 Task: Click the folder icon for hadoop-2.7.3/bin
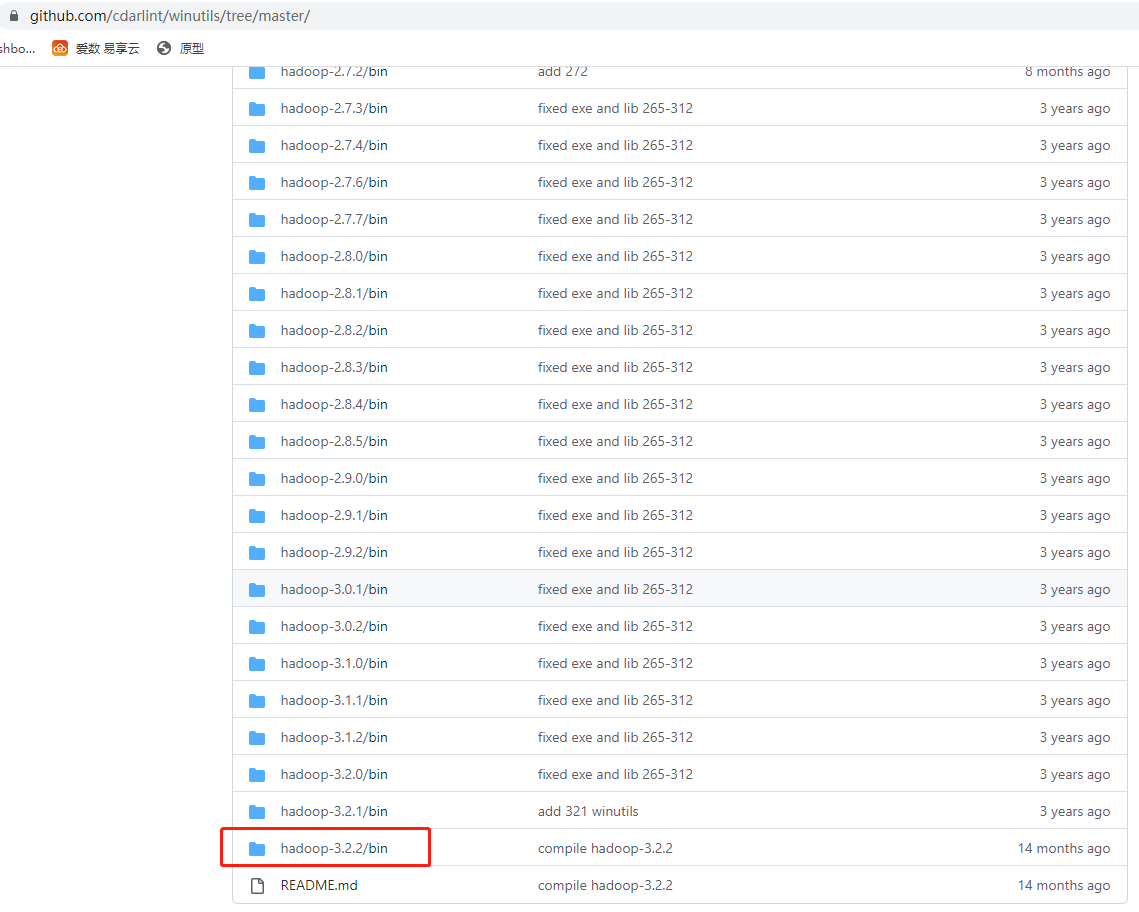(257, 109)
